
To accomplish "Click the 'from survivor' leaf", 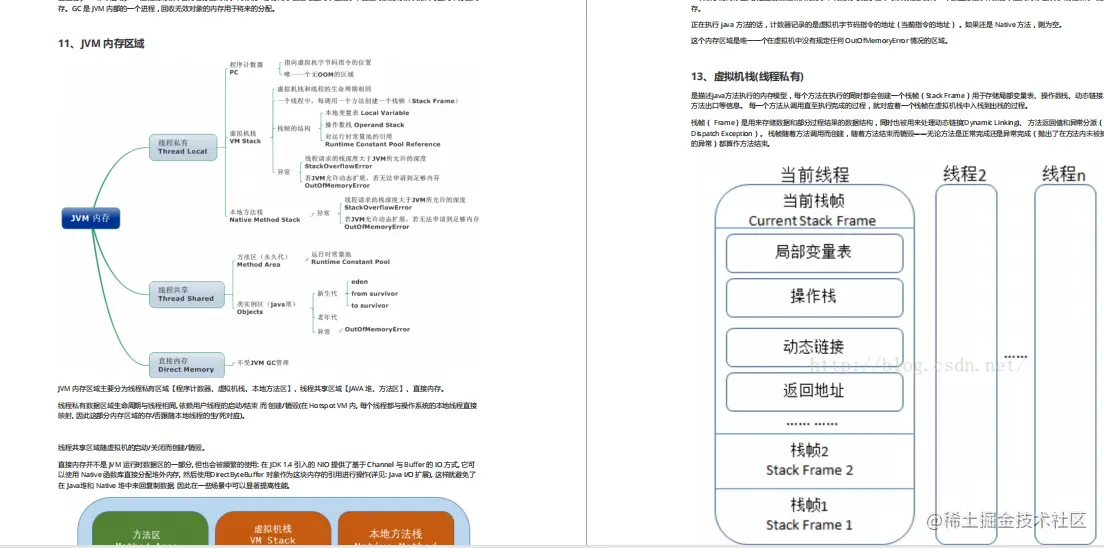I will (374, 294).
